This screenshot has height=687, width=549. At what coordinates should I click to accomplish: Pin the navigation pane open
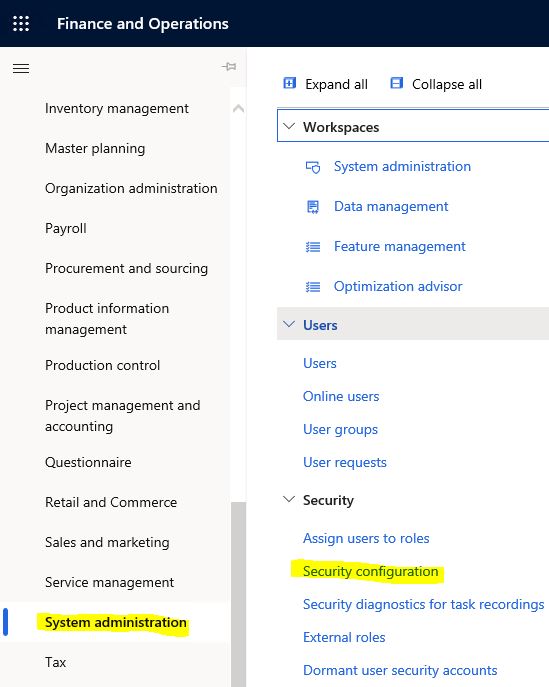pos(229,67)
